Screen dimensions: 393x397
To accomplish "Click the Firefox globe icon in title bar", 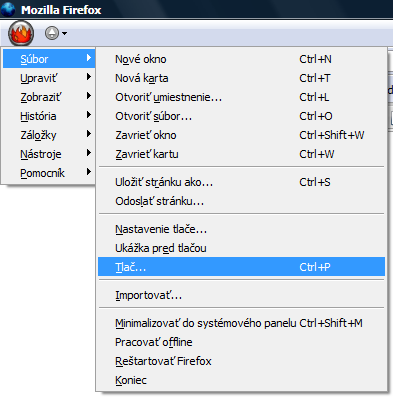I will pos(8,9).
